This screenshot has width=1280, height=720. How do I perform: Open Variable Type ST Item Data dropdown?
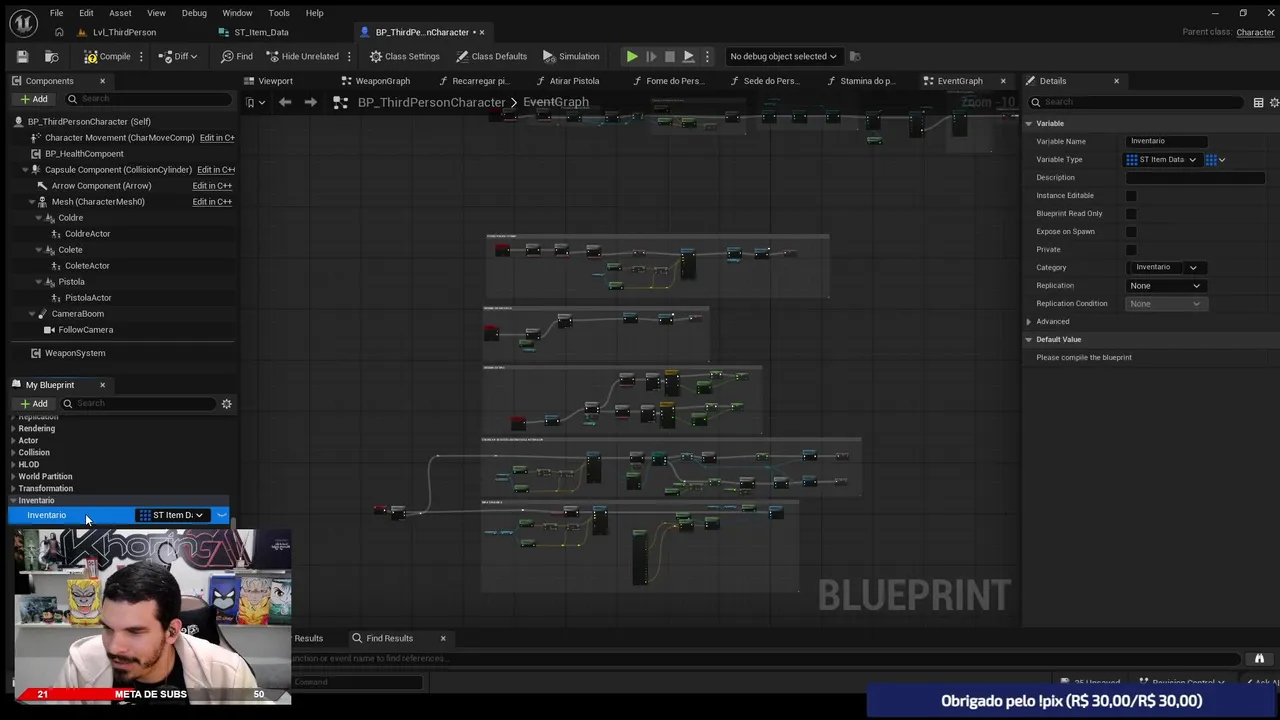pyautogui.click(x=1162, y=160)
